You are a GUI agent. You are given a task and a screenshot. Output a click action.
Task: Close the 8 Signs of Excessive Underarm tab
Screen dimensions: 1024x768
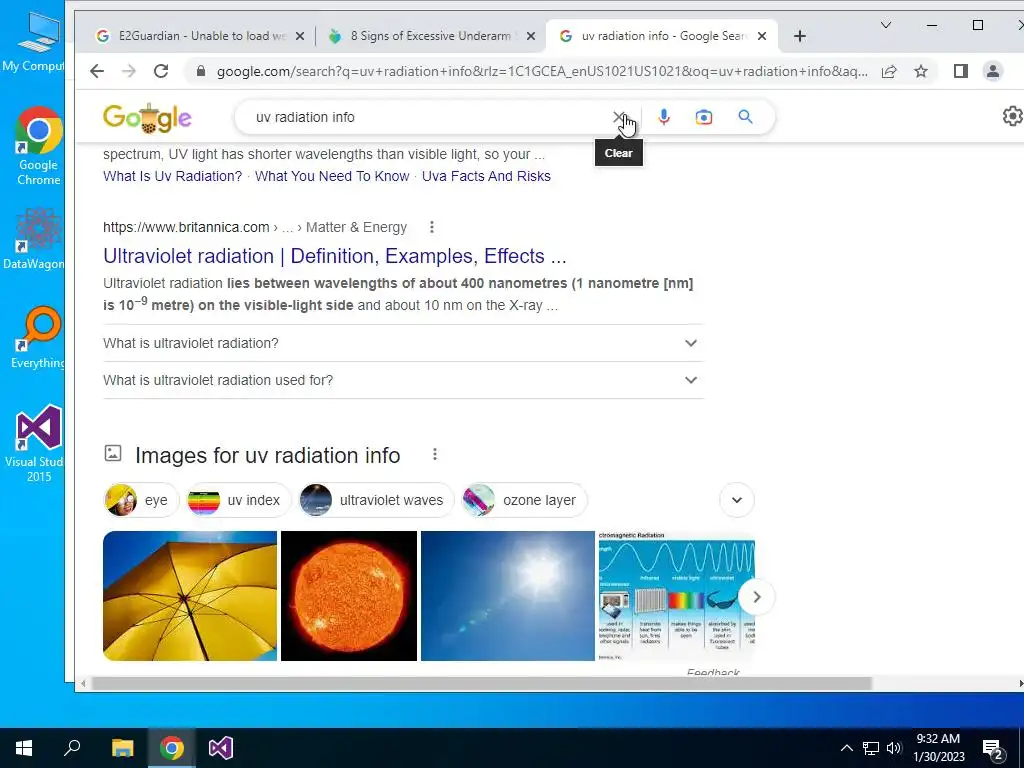click(x=531, y=36)
